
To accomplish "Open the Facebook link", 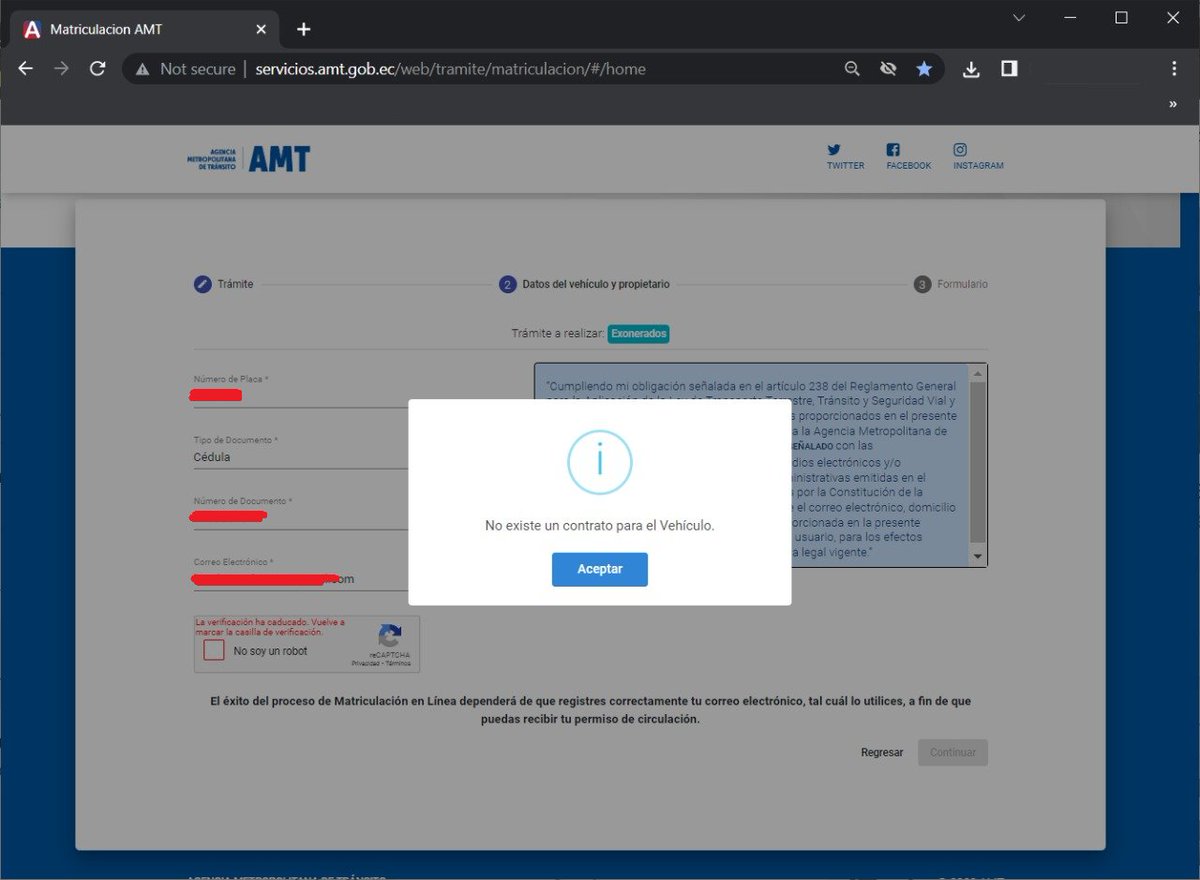I will tap(908, 157).
